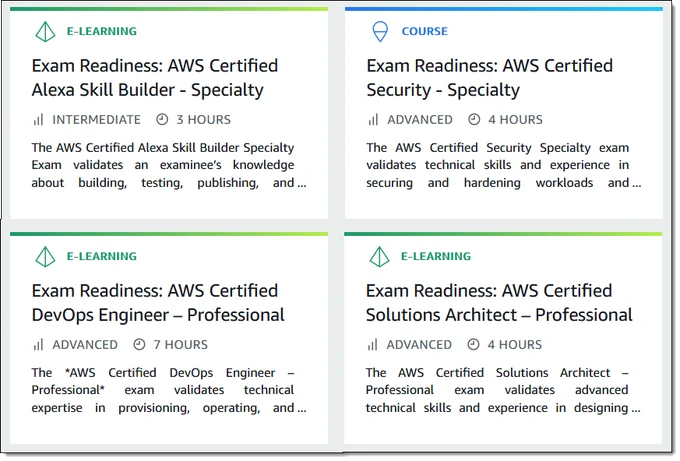Click the E-LEARNING label on DevOps Engineer card
This screenshot has width=680, height=461.
click(101, 256)
